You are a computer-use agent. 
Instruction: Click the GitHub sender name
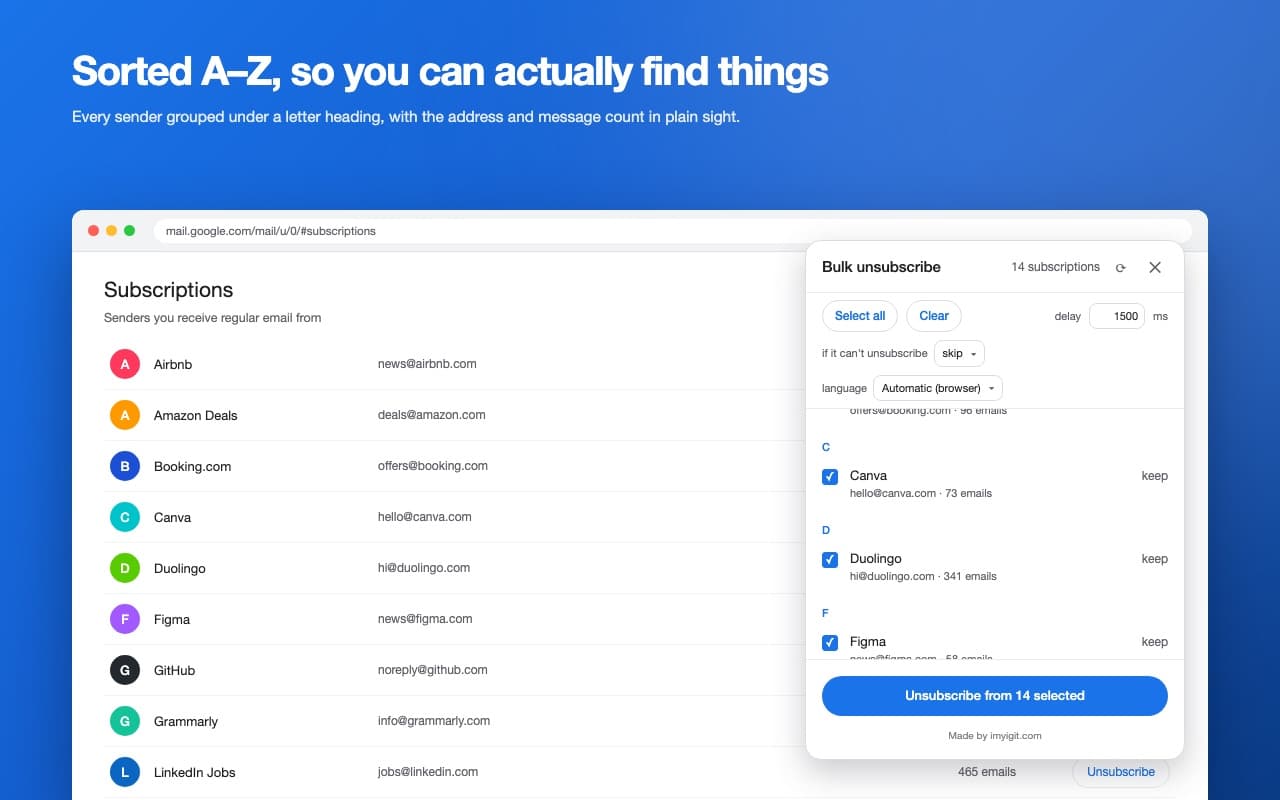[x=175, y=671]
